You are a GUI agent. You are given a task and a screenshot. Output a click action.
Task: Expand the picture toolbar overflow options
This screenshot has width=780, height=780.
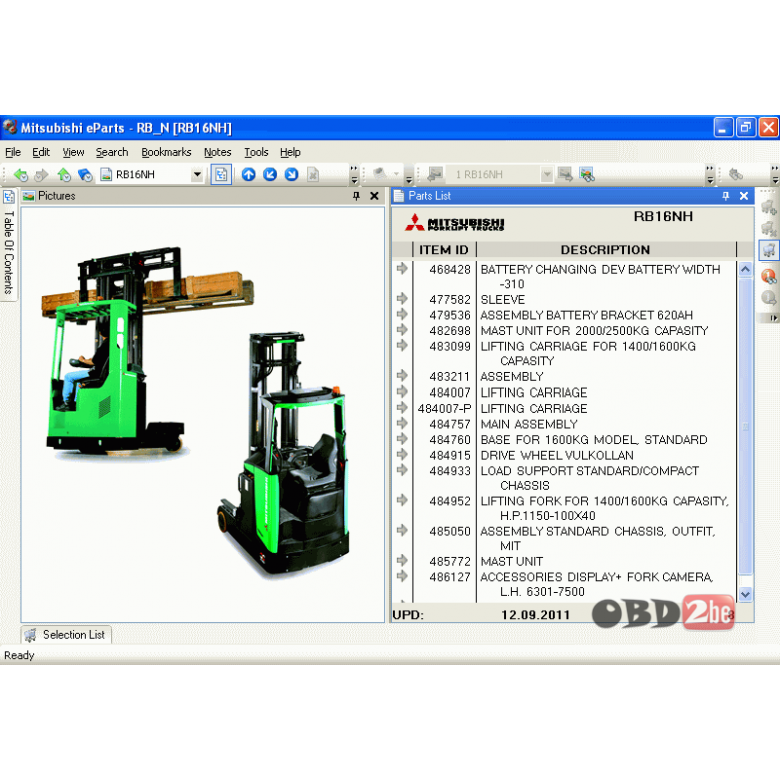point(710,175)
